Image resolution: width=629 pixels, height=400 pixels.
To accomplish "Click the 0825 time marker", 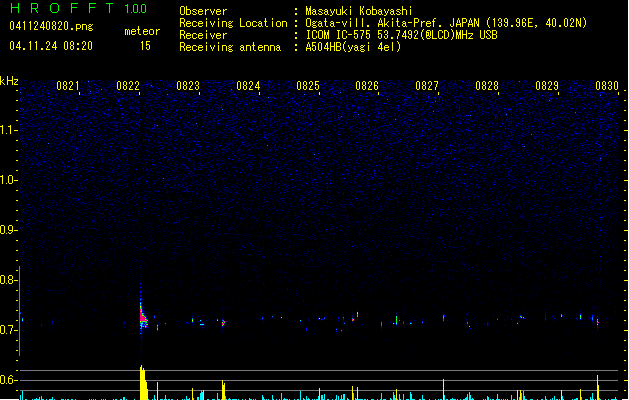I will (x=308, y=85).
